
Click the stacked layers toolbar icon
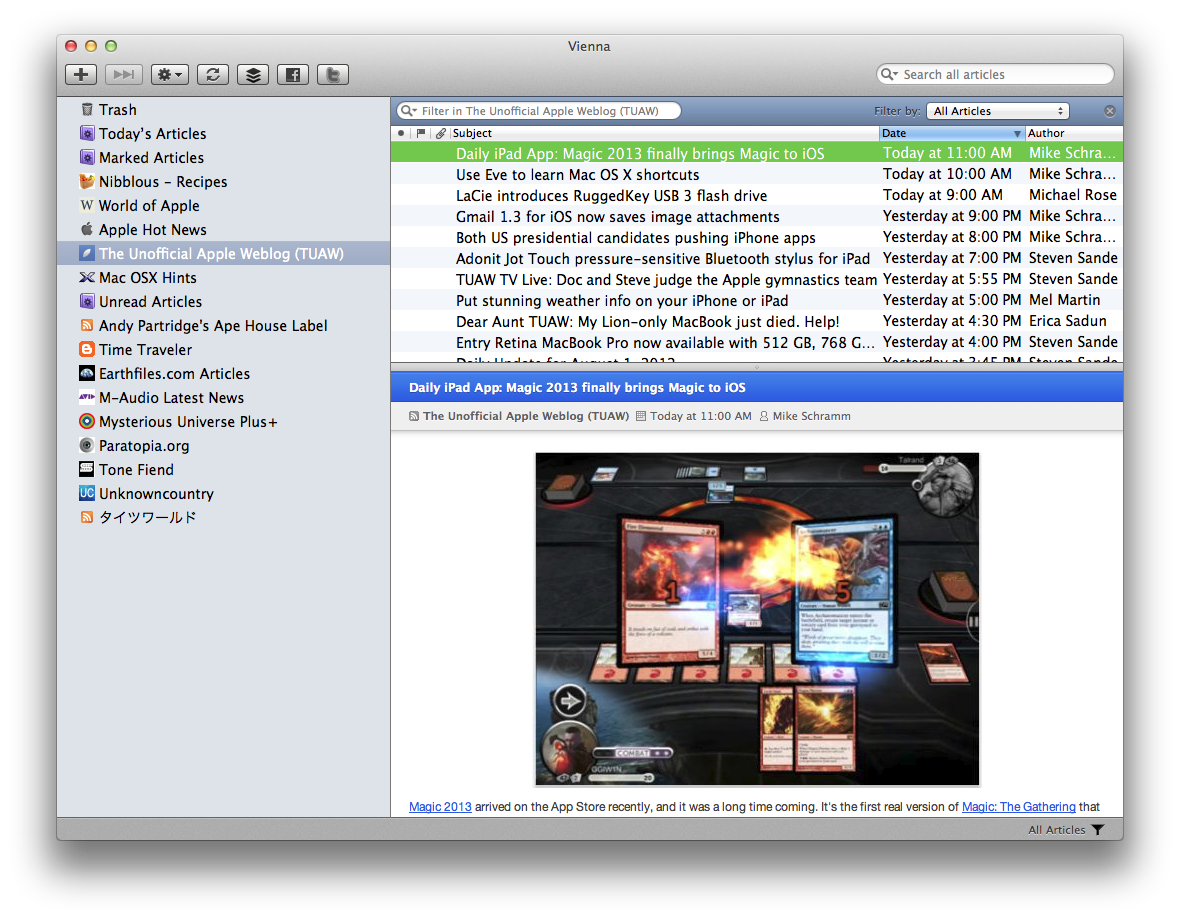[x=253, y=75]
